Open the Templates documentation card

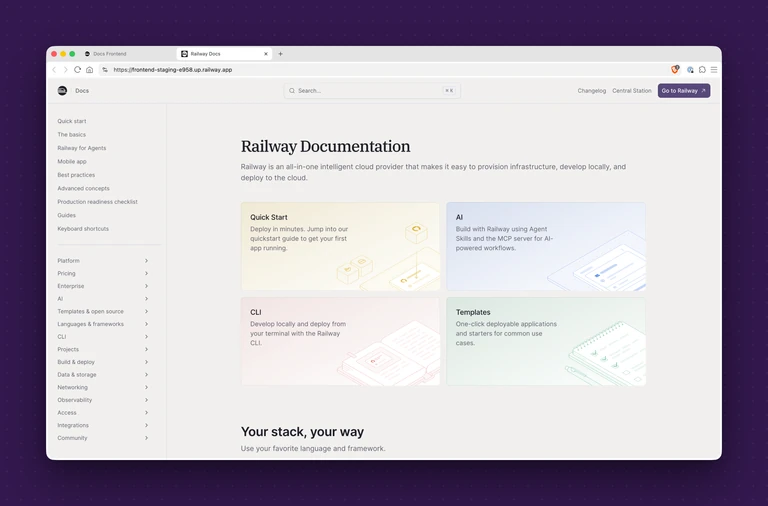546,341
